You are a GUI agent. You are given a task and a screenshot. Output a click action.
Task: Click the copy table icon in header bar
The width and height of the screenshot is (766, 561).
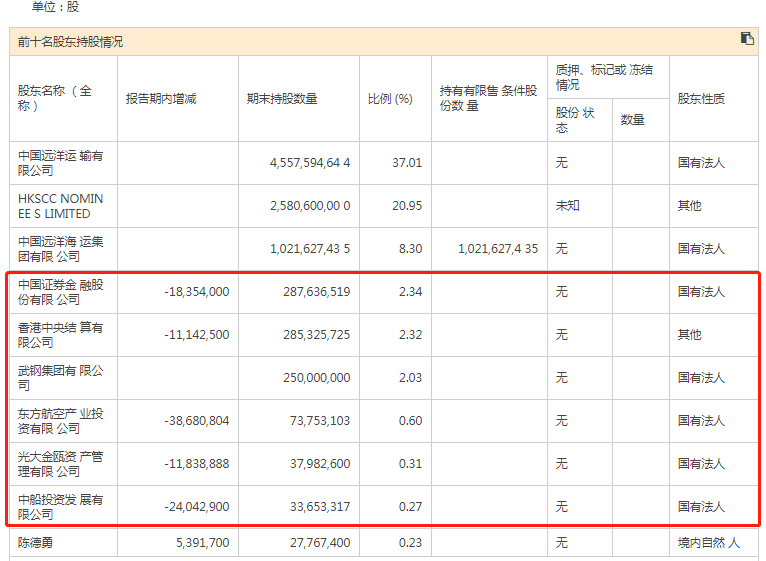pyautogui.click(x=747, y=38)
